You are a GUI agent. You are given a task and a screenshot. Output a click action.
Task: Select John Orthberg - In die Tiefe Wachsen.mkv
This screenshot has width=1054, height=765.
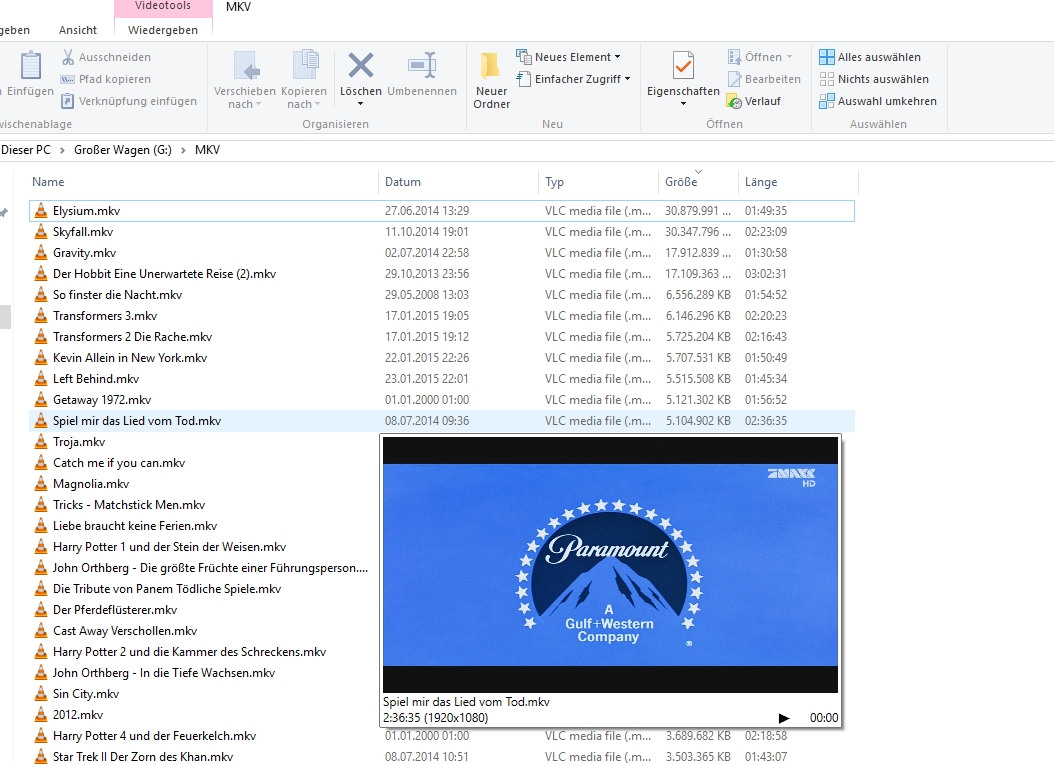click(164, 673)
